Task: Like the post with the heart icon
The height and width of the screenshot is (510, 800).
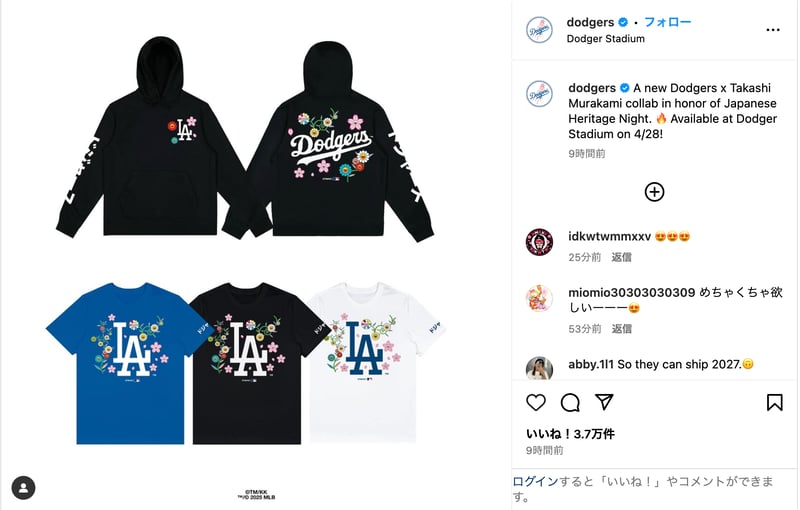Action: tap(536, 402)
